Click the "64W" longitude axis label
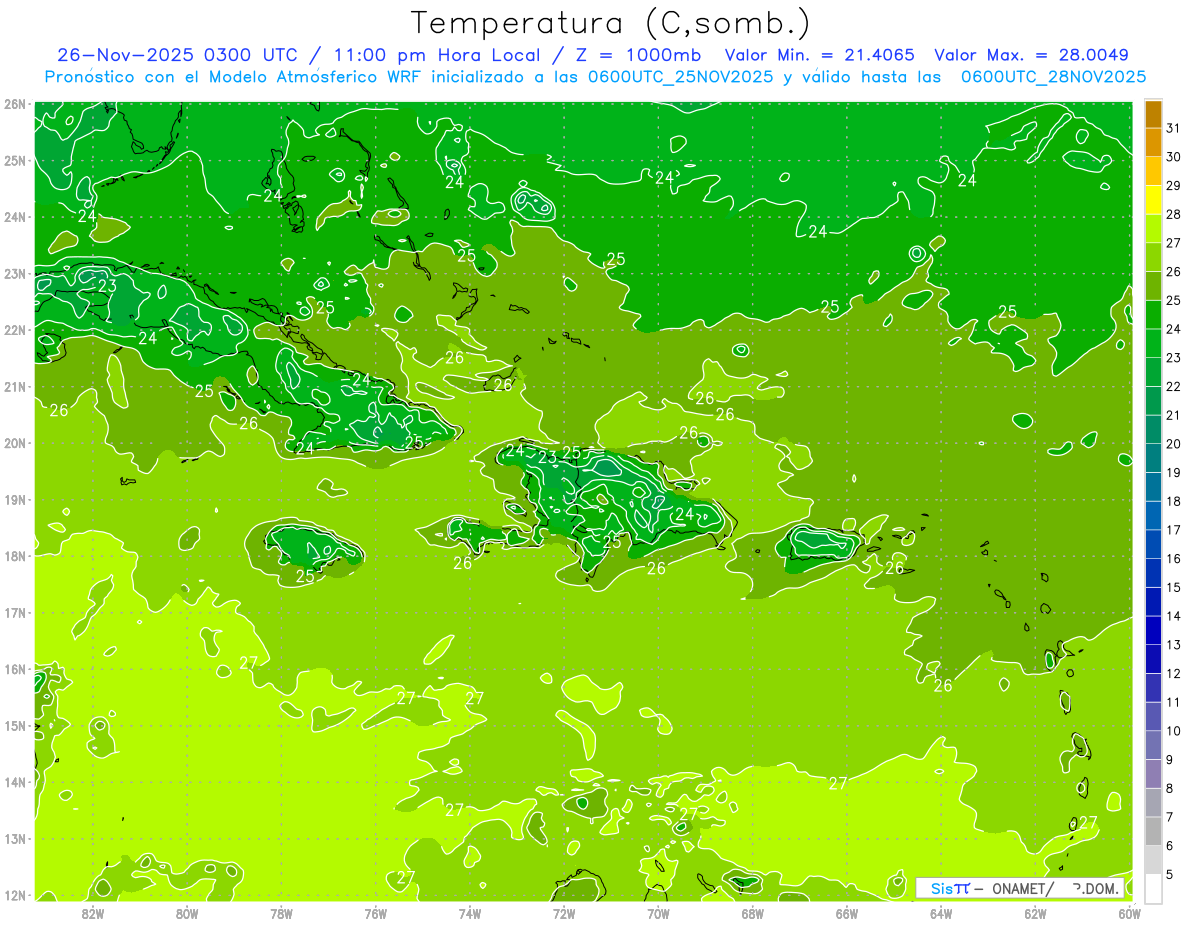1200x927 pixels. pyautogui.click(x=941, y=913)
